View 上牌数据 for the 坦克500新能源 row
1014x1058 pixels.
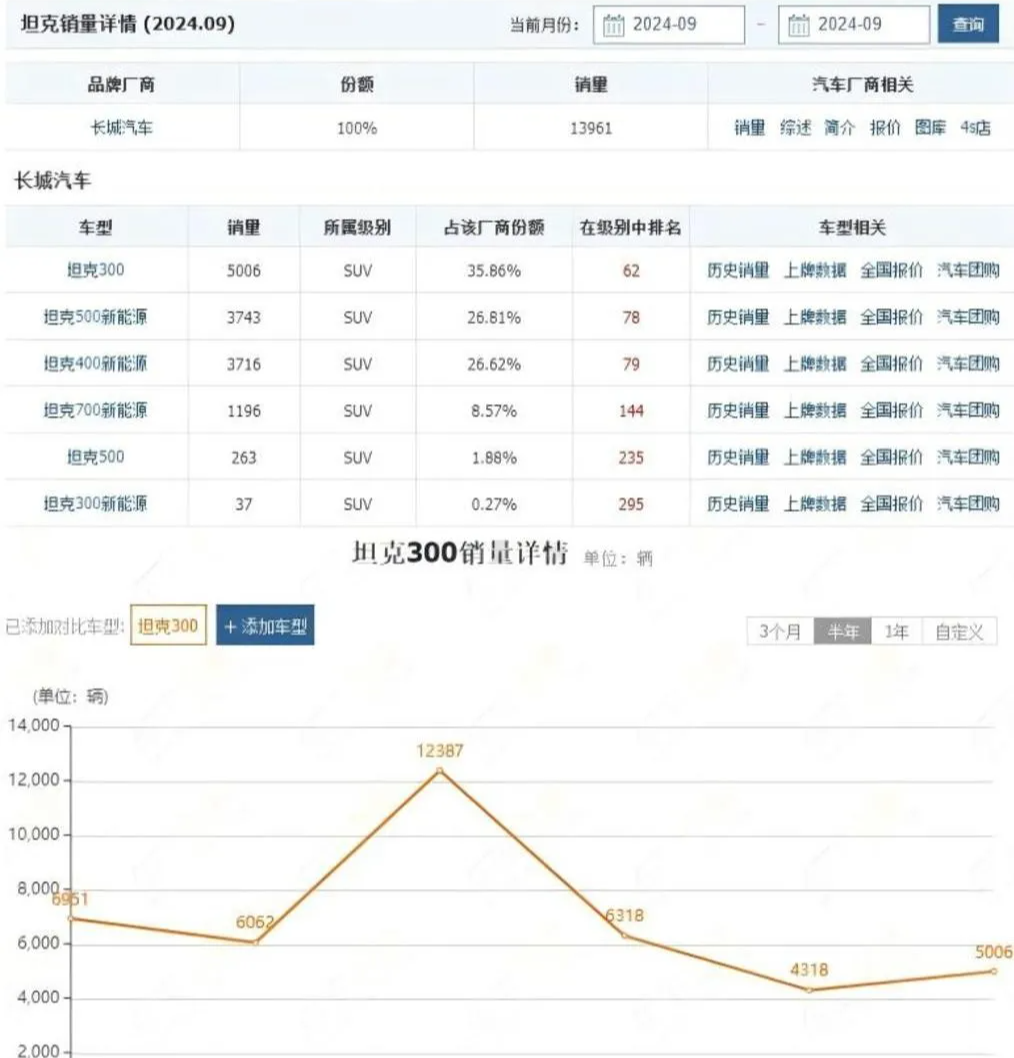coord(814,317)
